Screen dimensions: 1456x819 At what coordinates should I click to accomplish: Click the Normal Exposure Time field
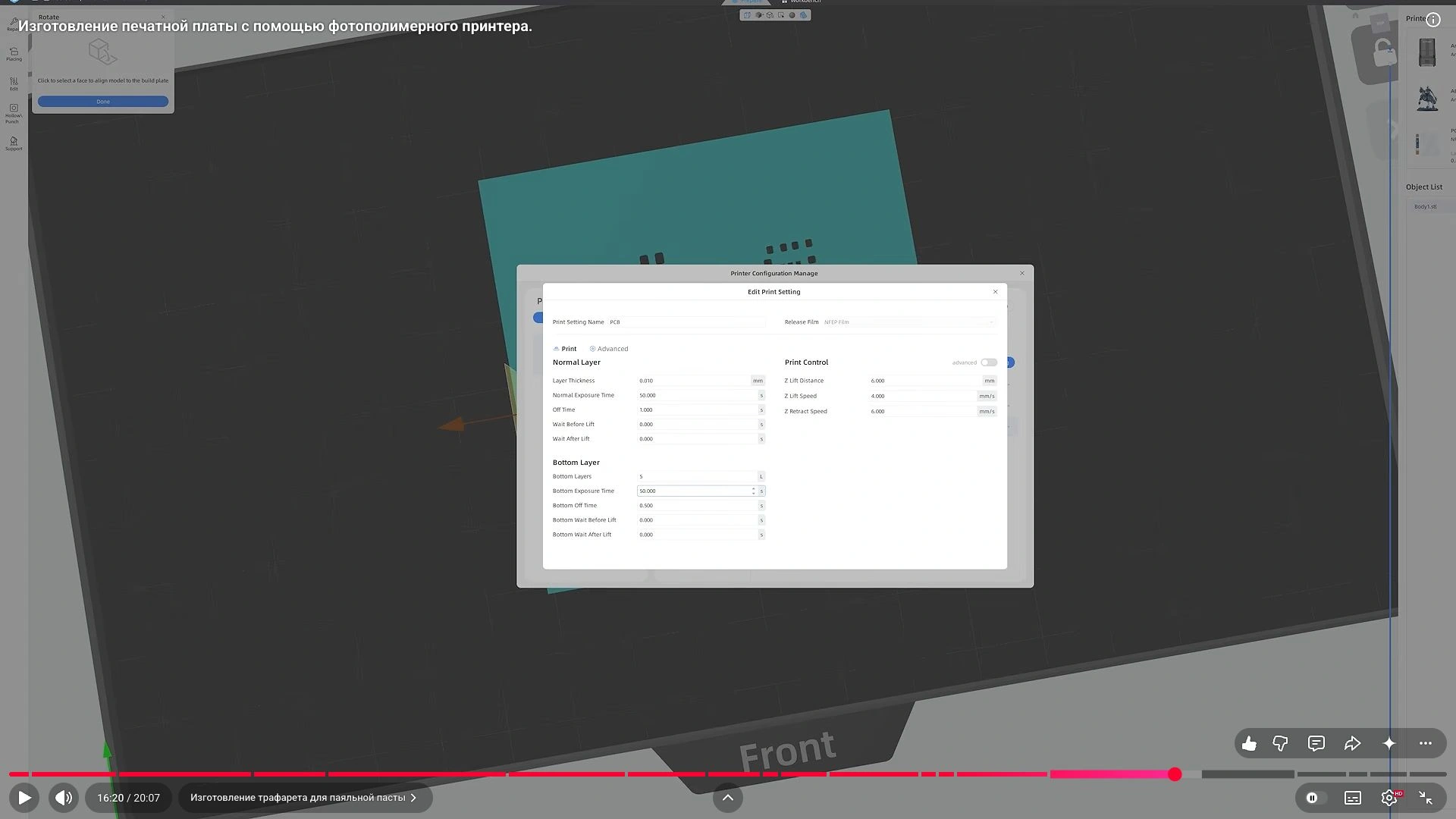[x=698, y=395]
